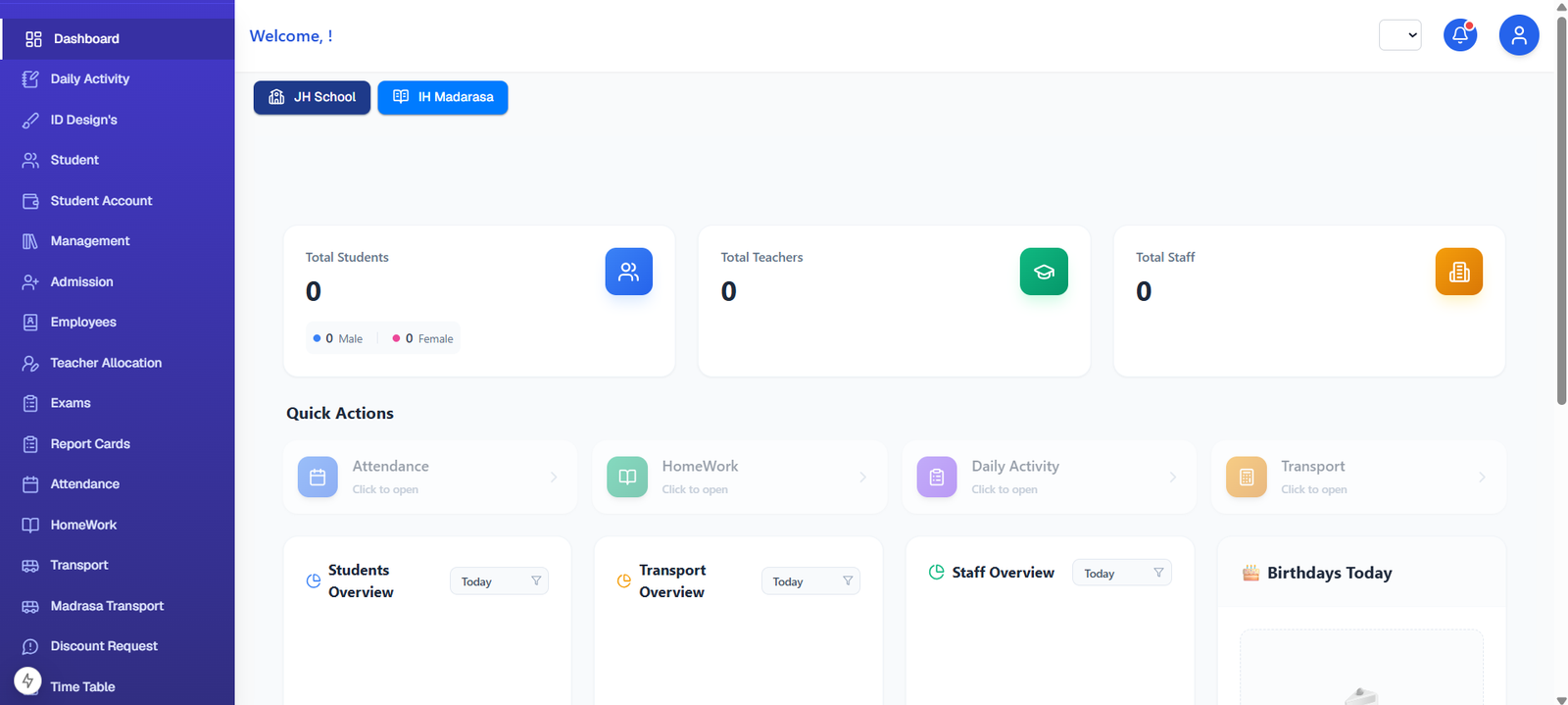
Task: Click the chevron on Attendance quick action
Action: click(x=554, y=478)
